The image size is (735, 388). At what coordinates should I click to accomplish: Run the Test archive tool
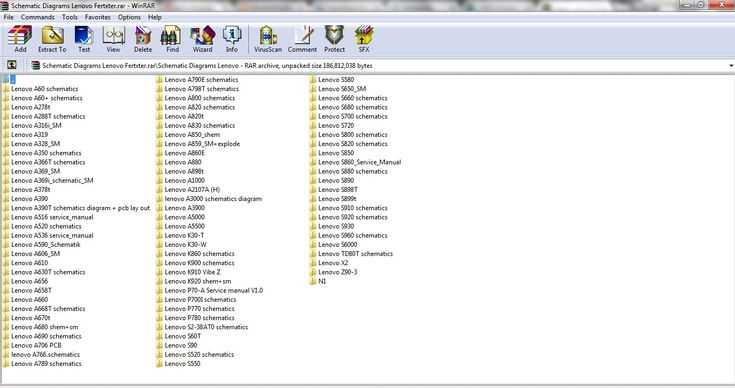[84, 39]
